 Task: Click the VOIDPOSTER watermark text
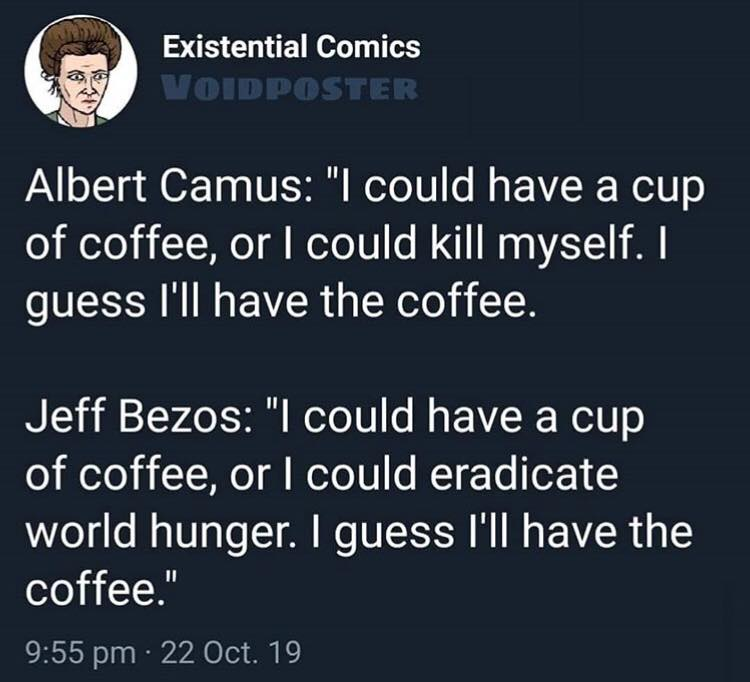[x=289, y=89]
